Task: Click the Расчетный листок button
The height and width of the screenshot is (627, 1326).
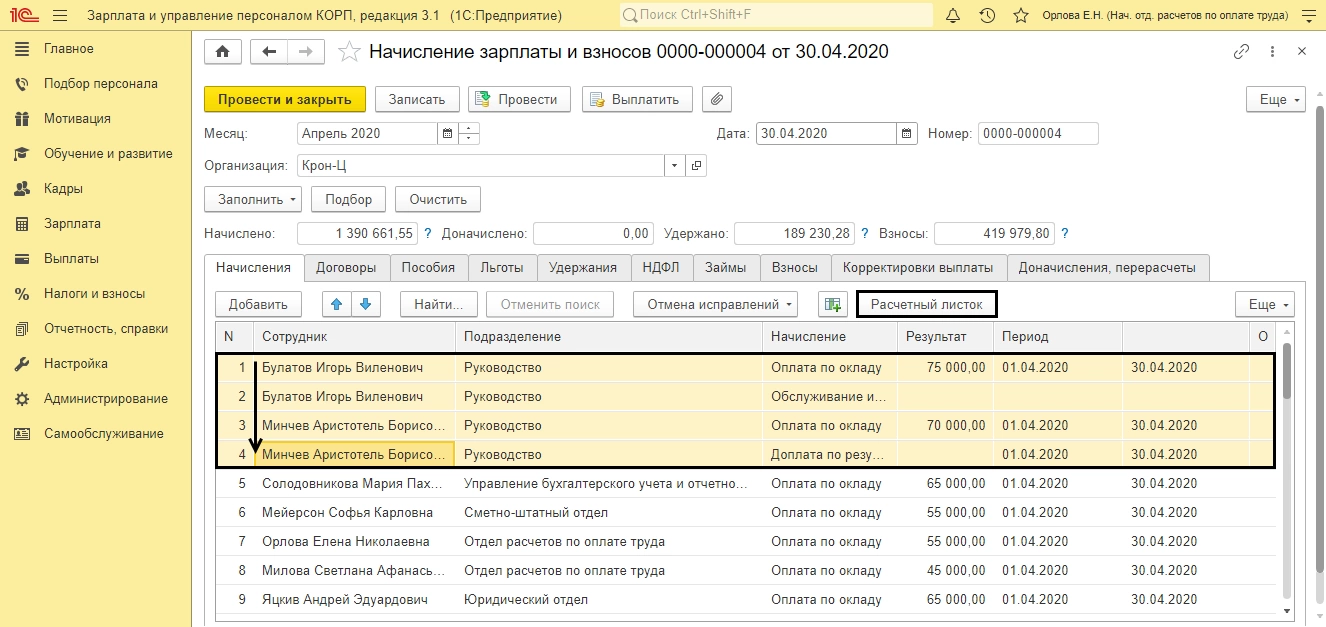Action: coord(926,304)
